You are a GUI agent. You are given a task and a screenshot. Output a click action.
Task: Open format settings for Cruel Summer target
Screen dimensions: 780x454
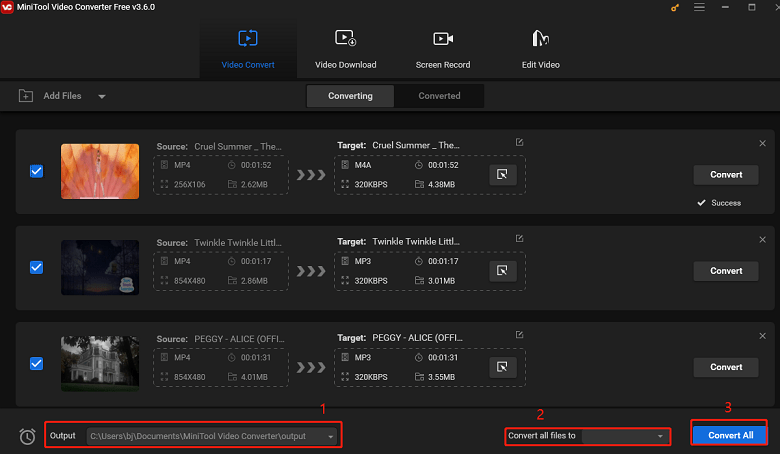pos(502,175)
